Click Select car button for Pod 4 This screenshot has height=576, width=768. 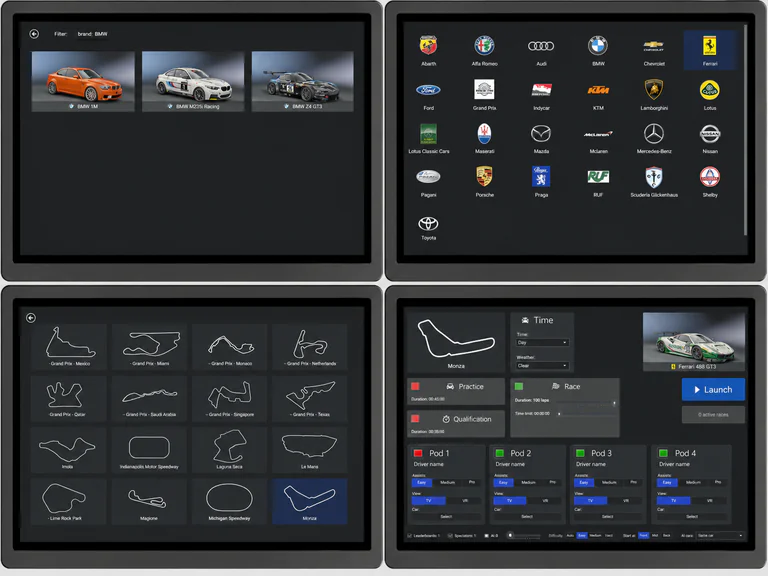coord(692,517)
